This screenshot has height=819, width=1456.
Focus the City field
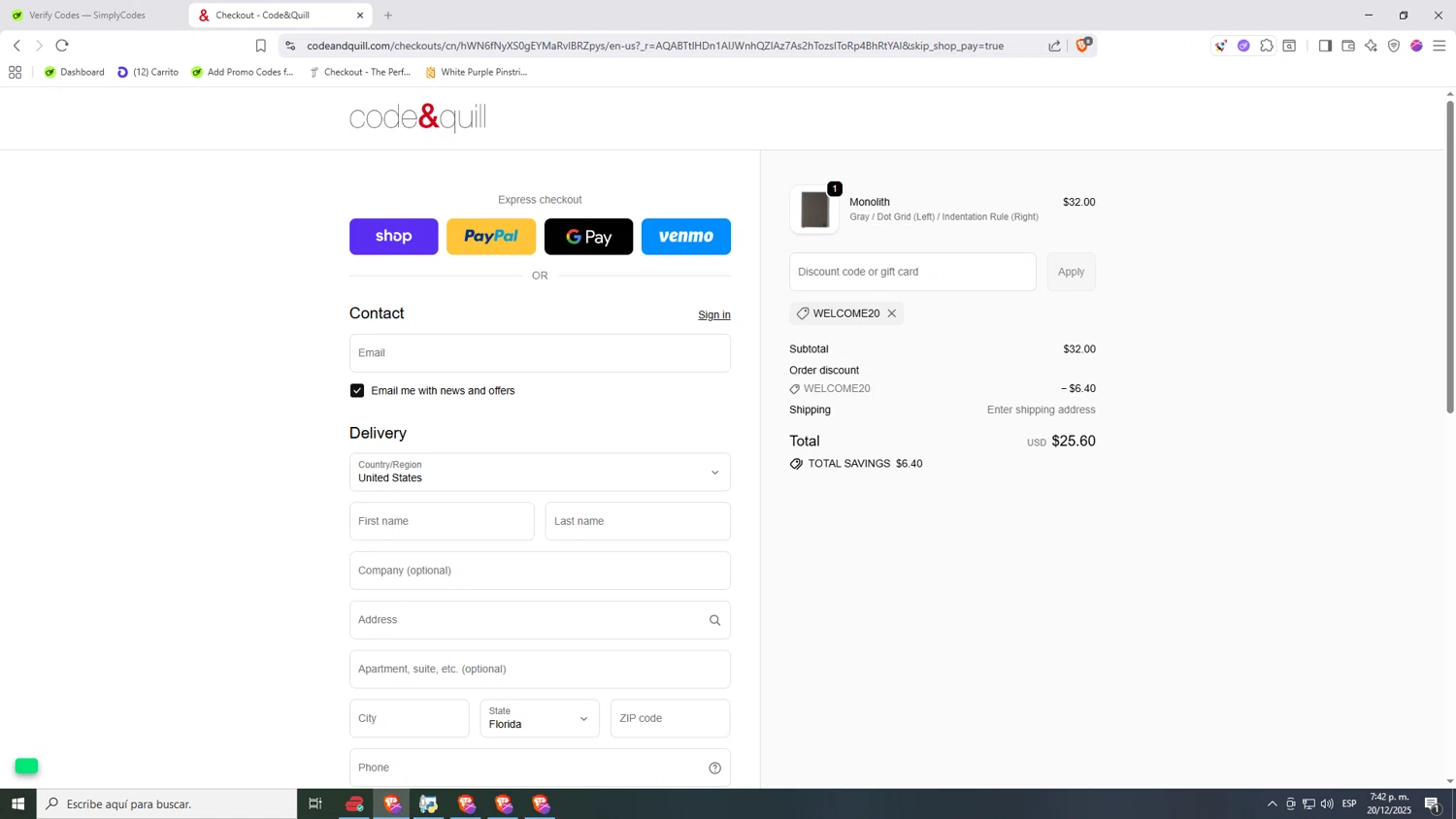(410, 719)
